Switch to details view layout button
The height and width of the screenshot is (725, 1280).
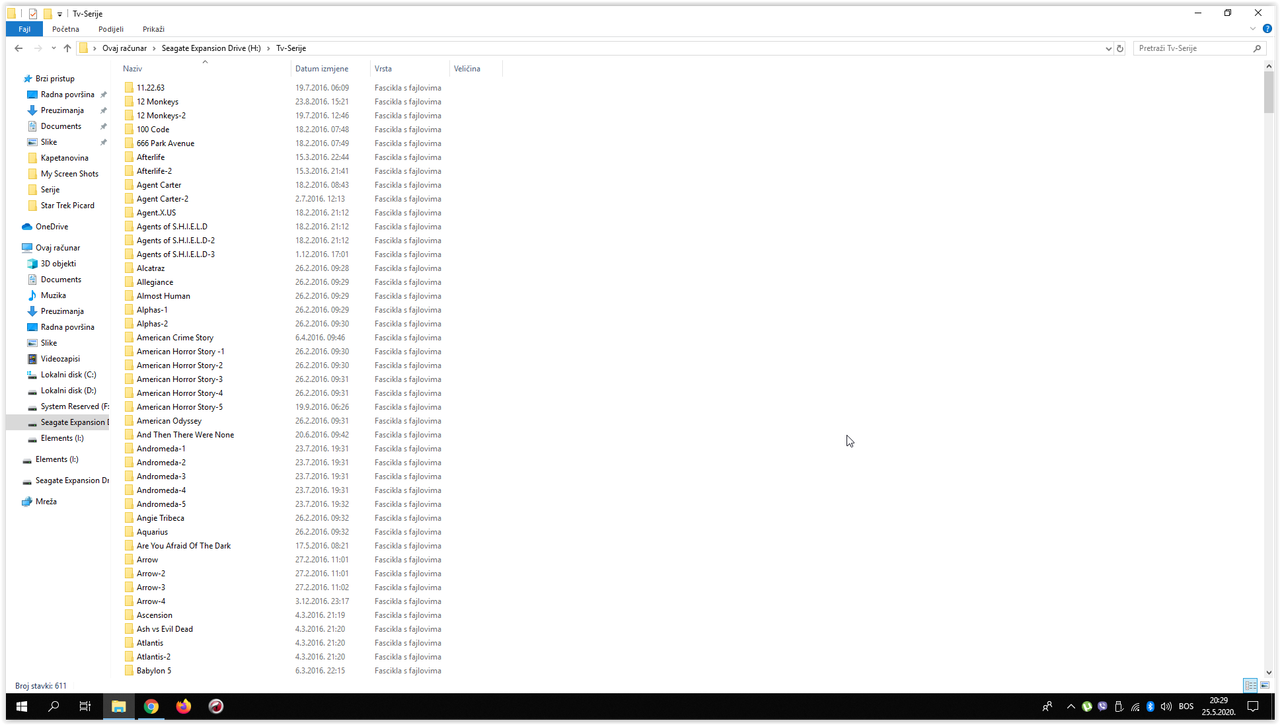[1250, 686]
